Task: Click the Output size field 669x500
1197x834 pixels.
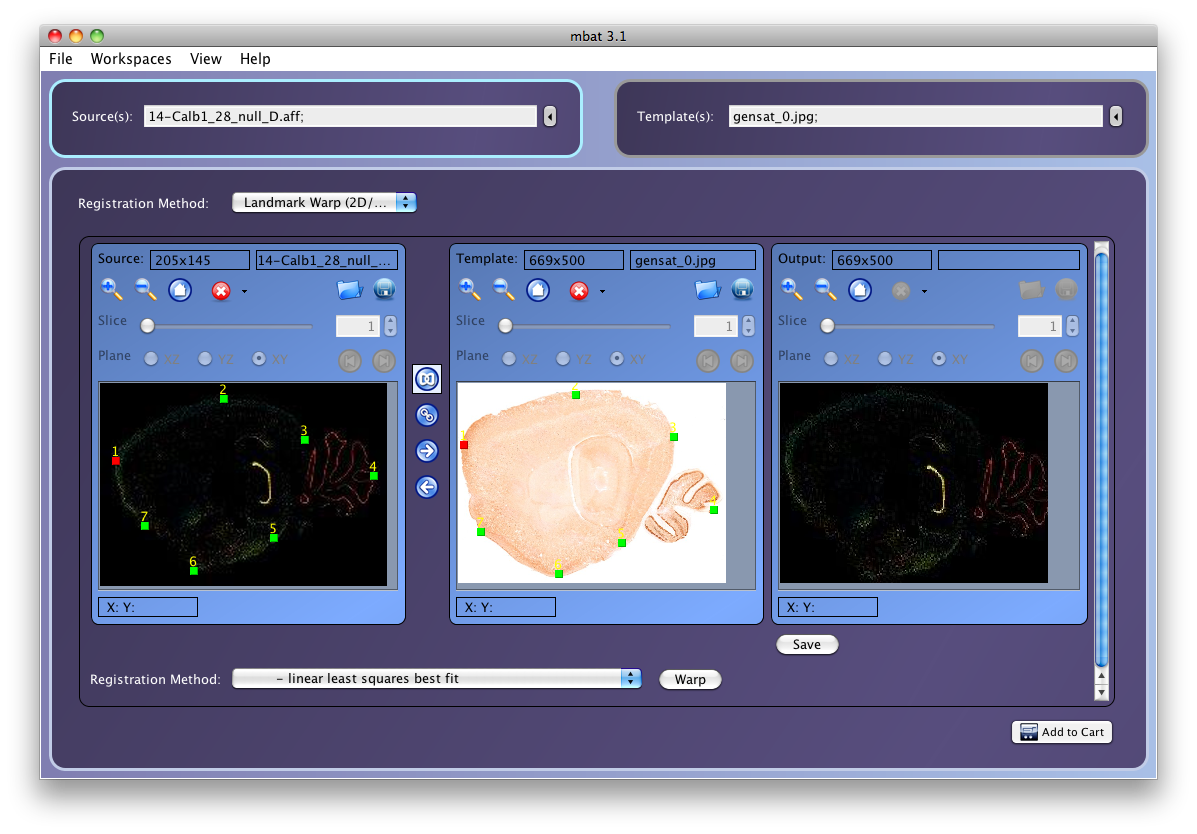Action: (x=882, y=260)
